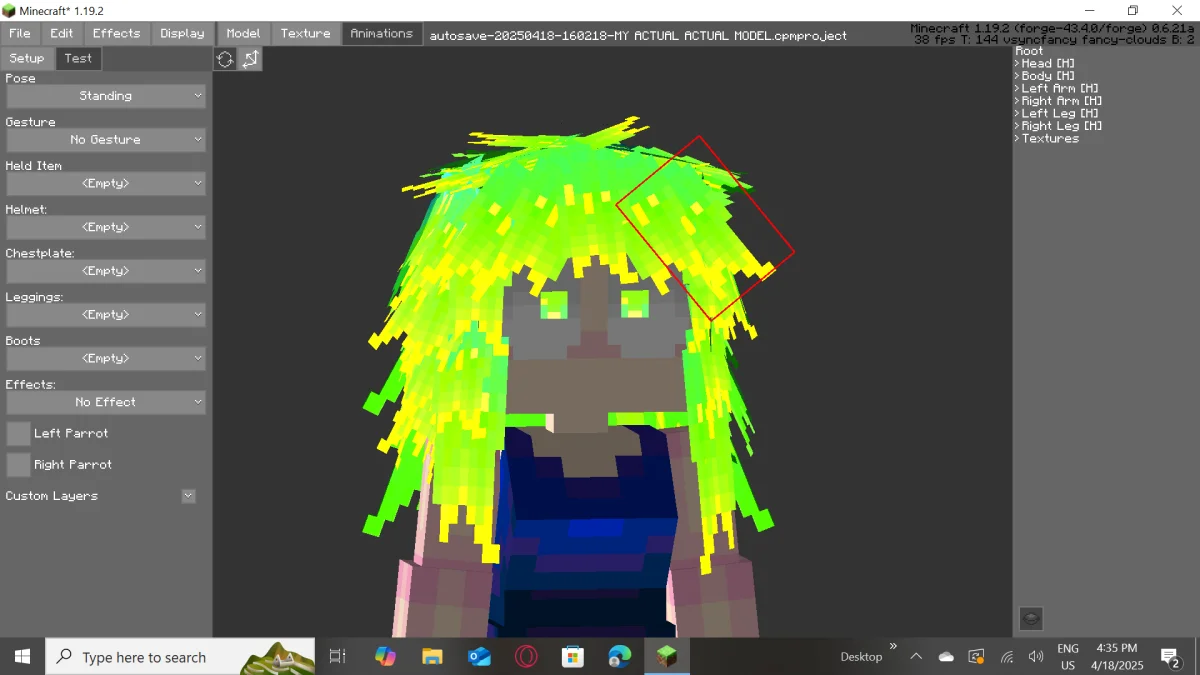
Task: Open Opera browser from taskbar
Action: pyautogui.click(x=526, y=657)
